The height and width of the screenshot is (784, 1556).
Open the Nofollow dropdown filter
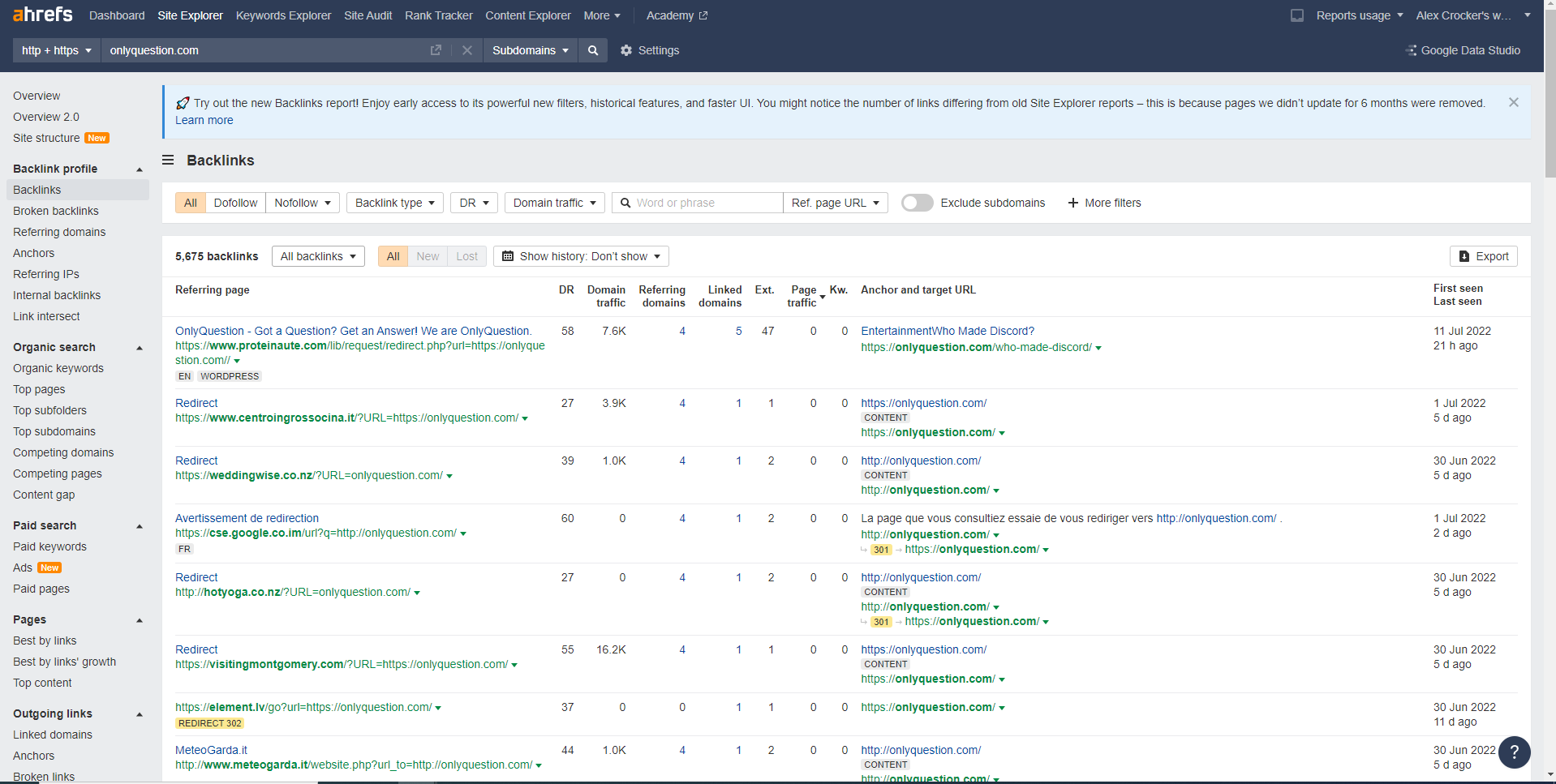[x=303, y=203]
